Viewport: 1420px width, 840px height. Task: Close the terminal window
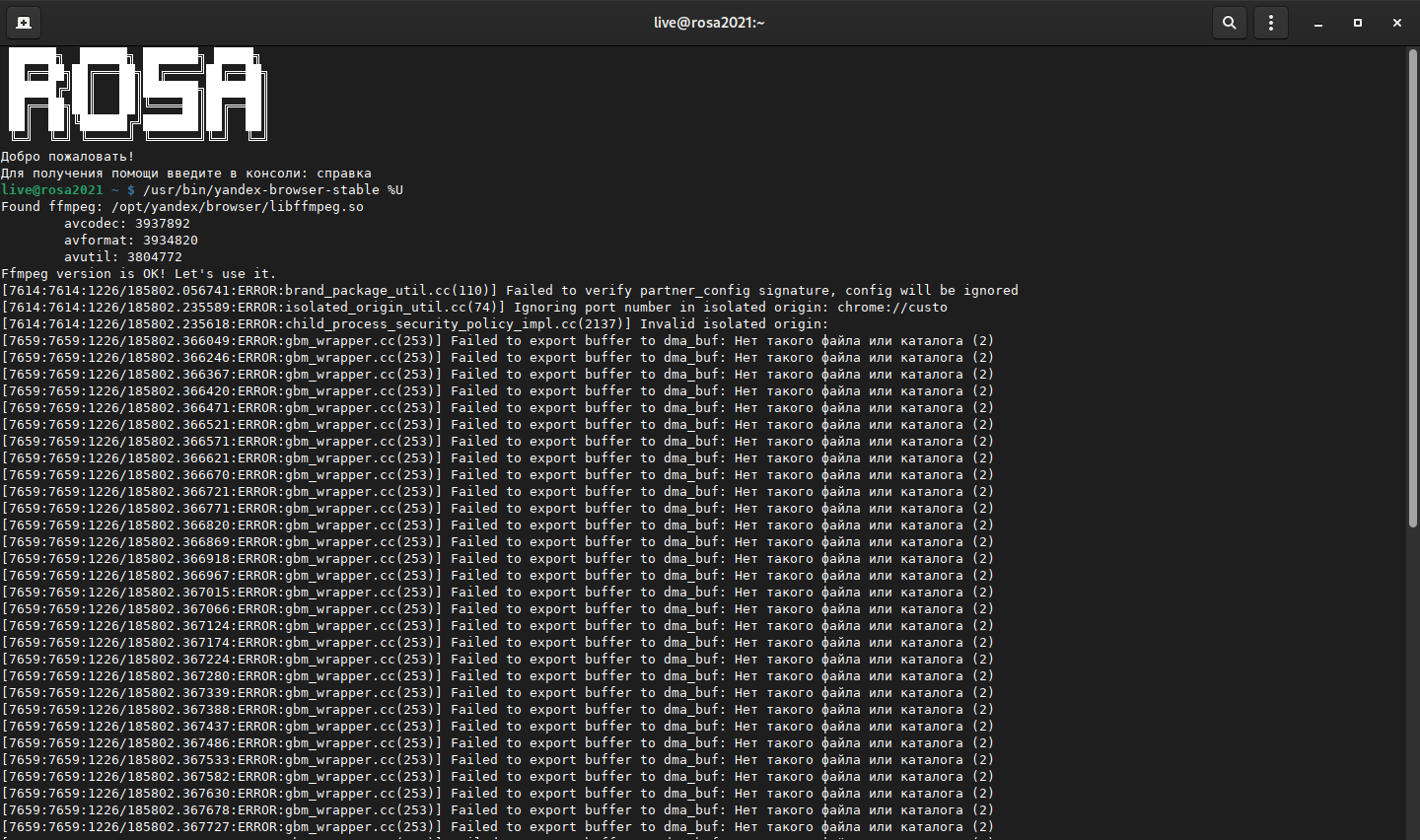(1397, 23)
